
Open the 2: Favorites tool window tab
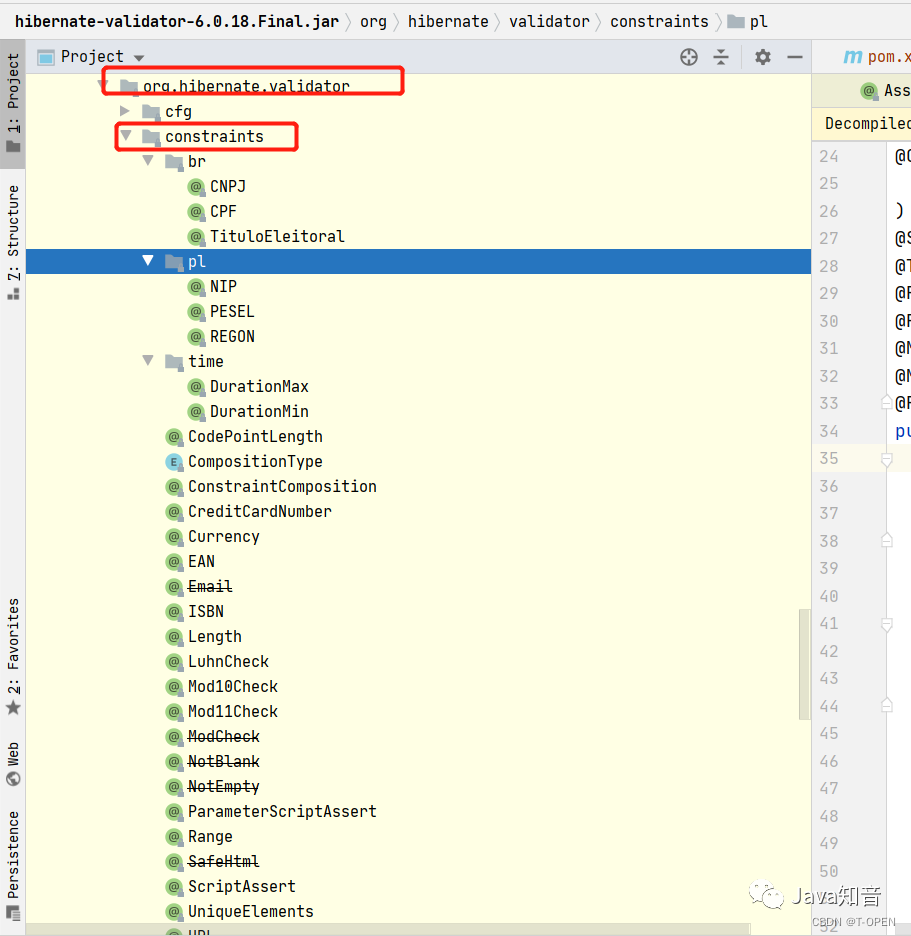(13, 656)
